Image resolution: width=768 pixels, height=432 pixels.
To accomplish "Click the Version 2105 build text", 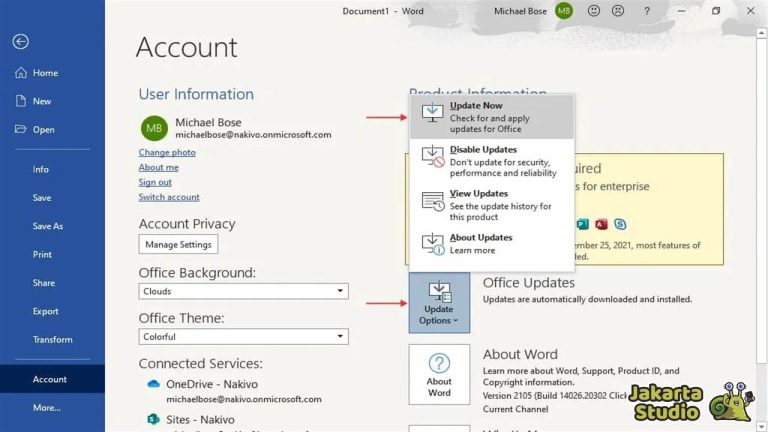I will point(554,396).
